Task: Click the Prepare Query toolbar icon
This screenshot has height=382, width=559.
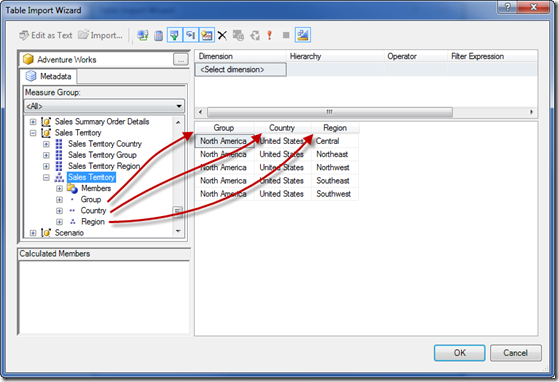Action: (x=255, y=35)
